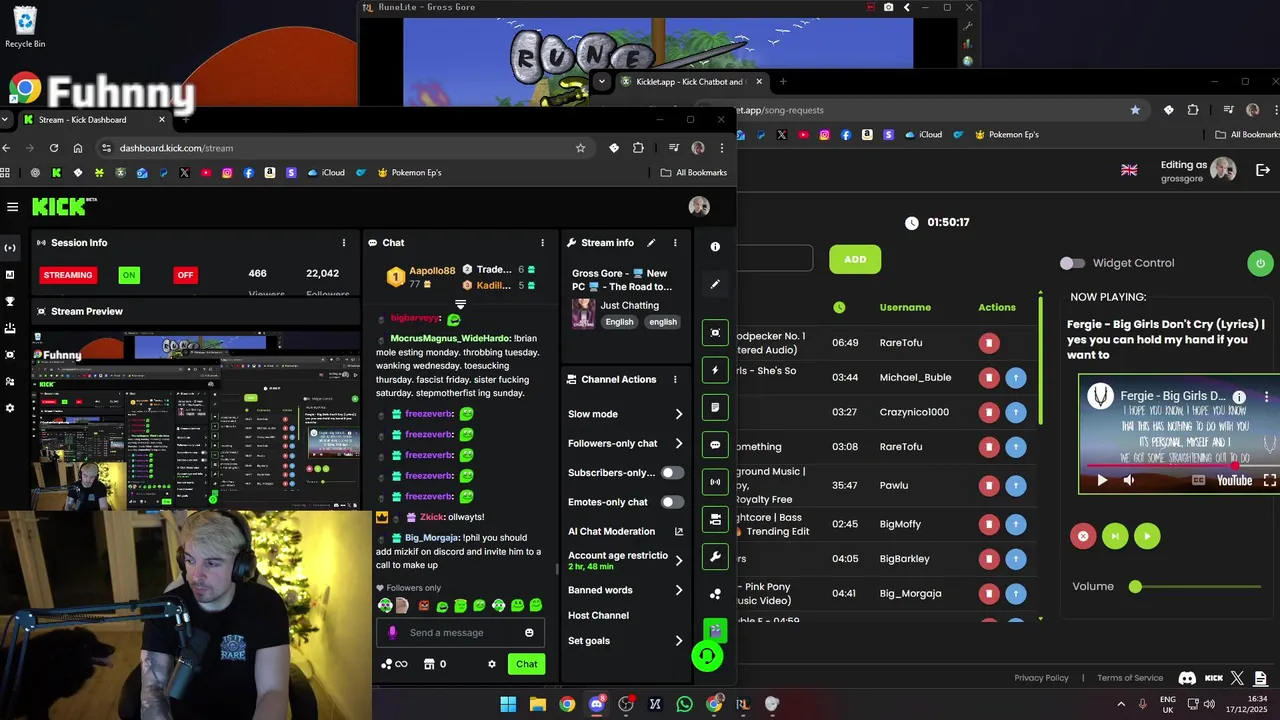1280x720 pixels.
Task: Click the red OFF stream button
Action: point(185,275)
